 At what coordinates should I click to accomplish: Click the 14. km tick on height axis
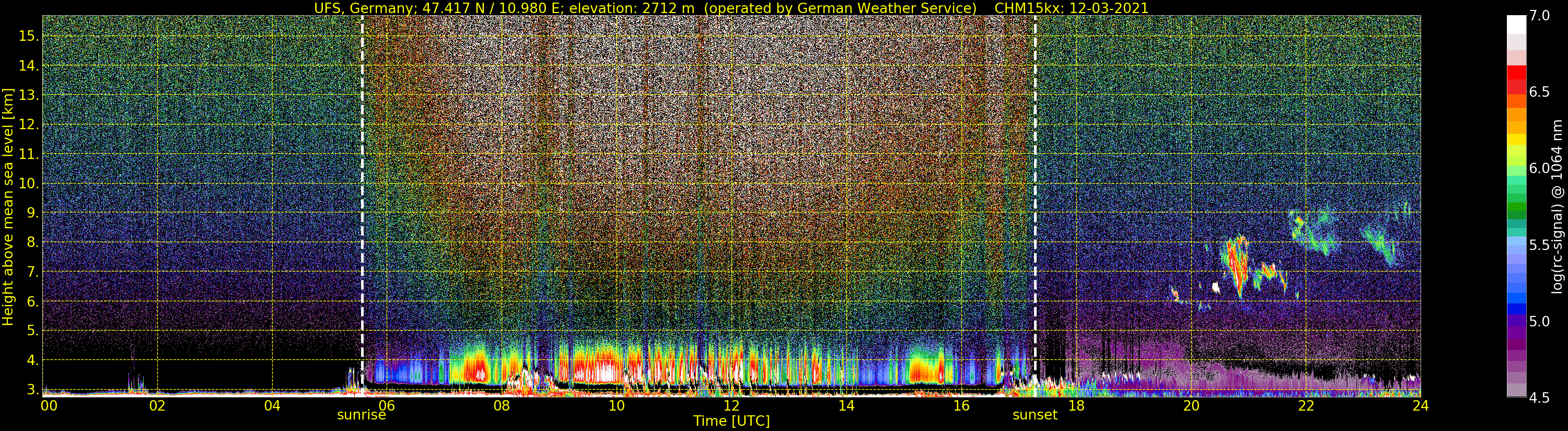click(x=29, y=65)
